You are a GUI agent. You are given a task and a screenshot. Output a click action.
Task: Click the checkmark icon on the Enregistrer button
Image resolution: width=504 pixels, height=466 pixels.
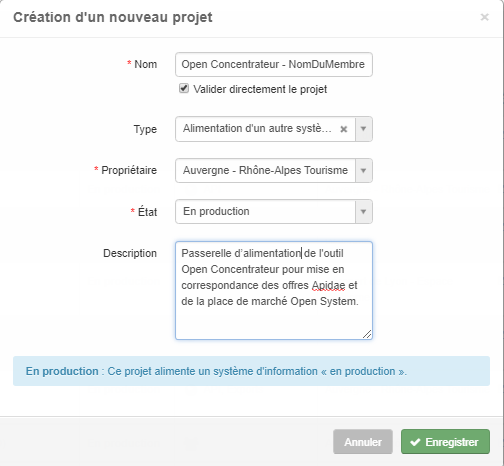click(415, 442)
